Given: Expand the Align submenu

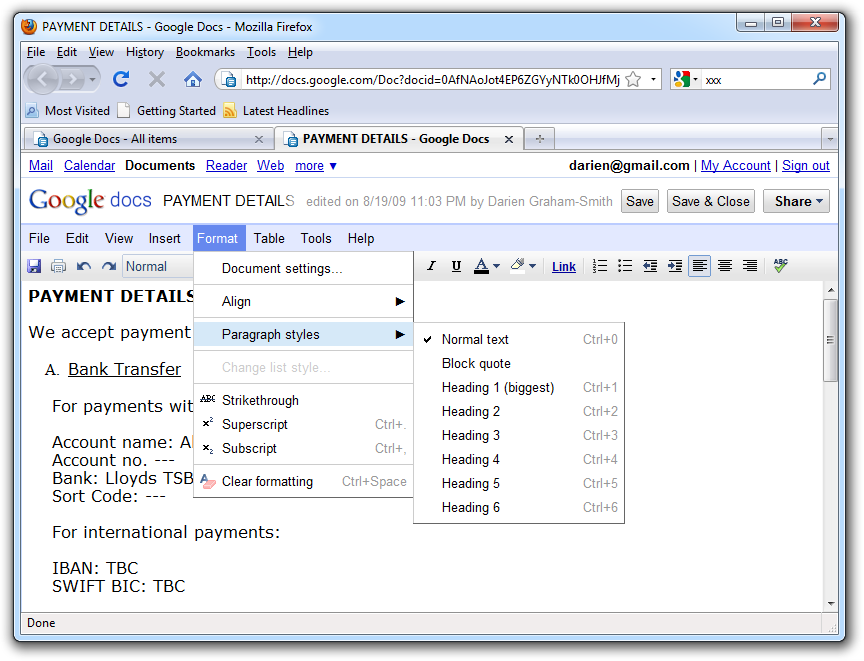Looking at the screenshot, I should (304, 301).
